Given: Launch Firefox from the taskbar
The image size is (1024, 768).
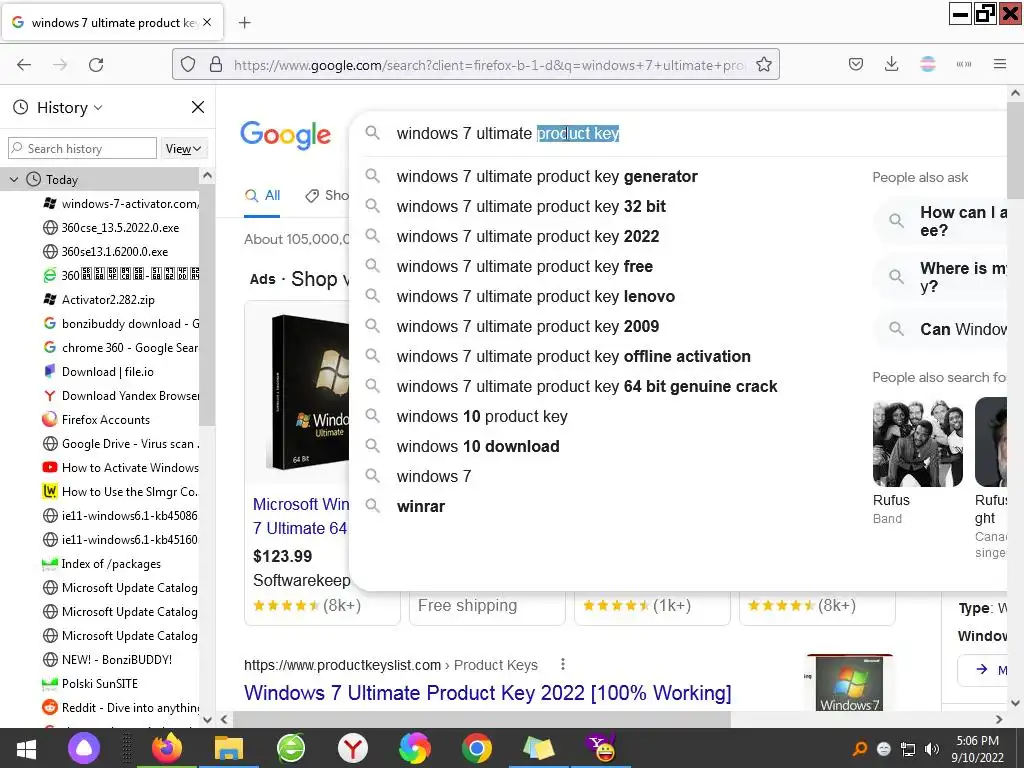Looking at the screenshot, I should (x=167, y=748).
